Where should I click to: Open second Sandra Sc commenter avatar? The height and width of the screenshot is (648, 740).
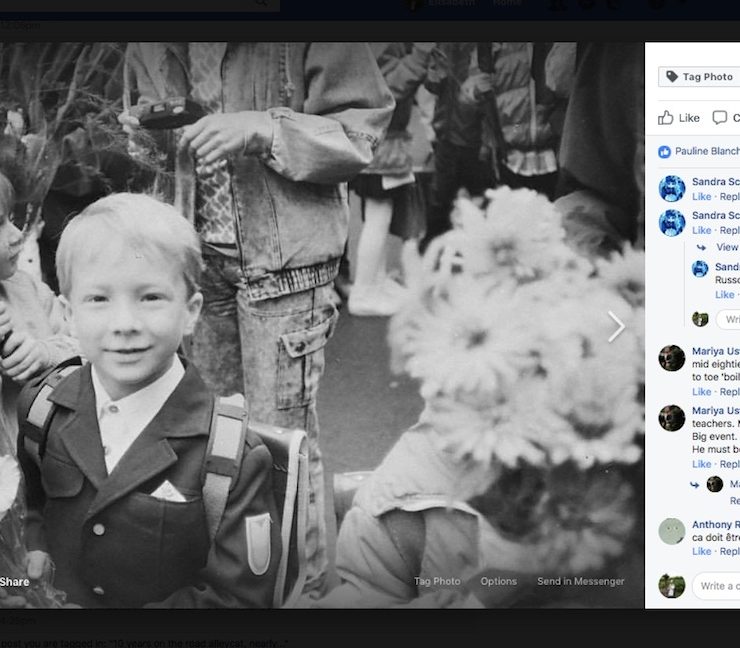pyautogui.click(x=672, y=223)
